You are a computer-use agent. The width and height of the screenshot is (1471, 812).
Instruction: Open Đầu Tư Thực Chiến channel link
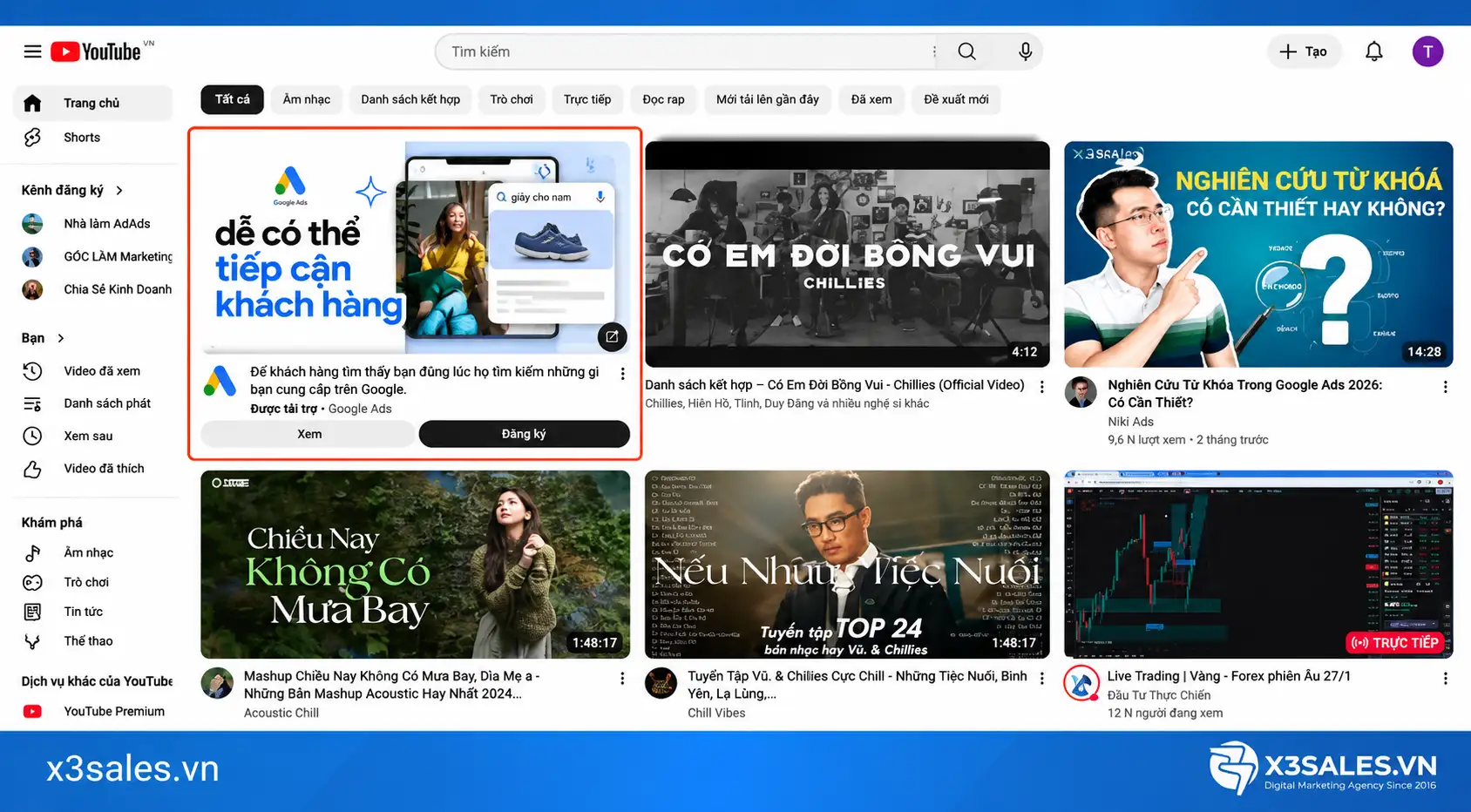point(1159,695)
